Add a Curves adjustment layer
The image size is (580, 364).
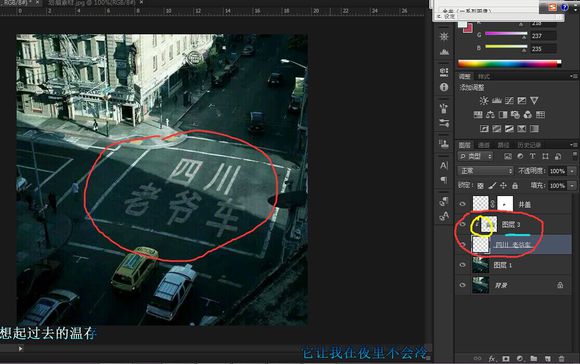tap(509, 101)
